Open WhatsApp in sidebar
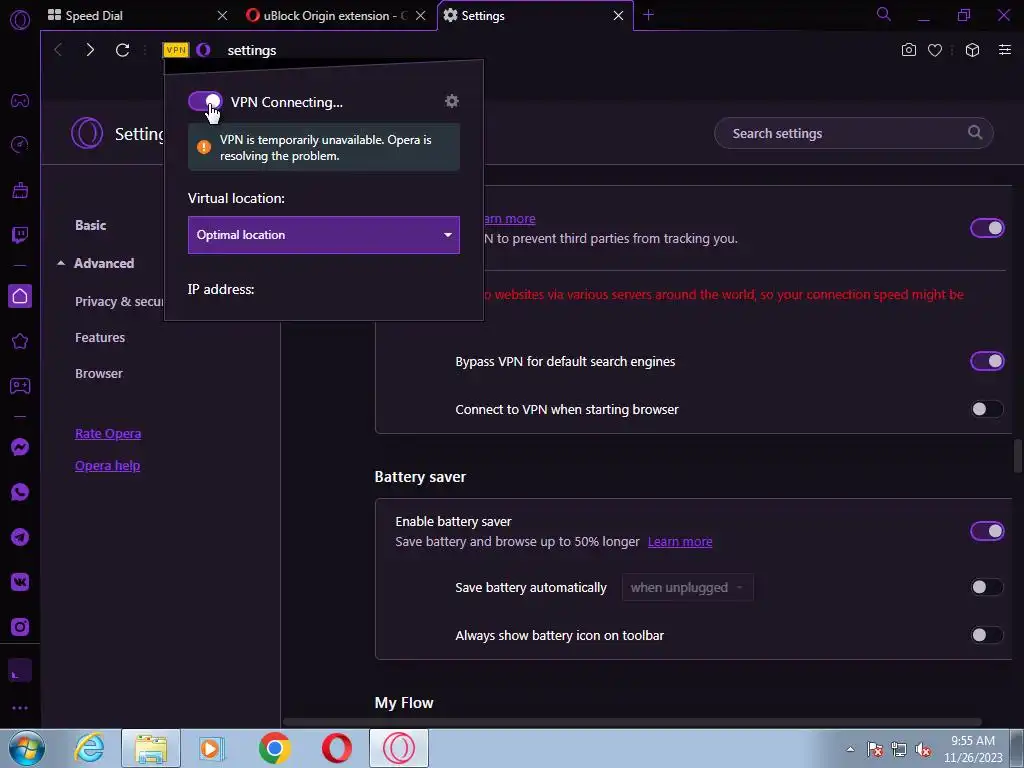1024x768 pixels. point(20,492)
